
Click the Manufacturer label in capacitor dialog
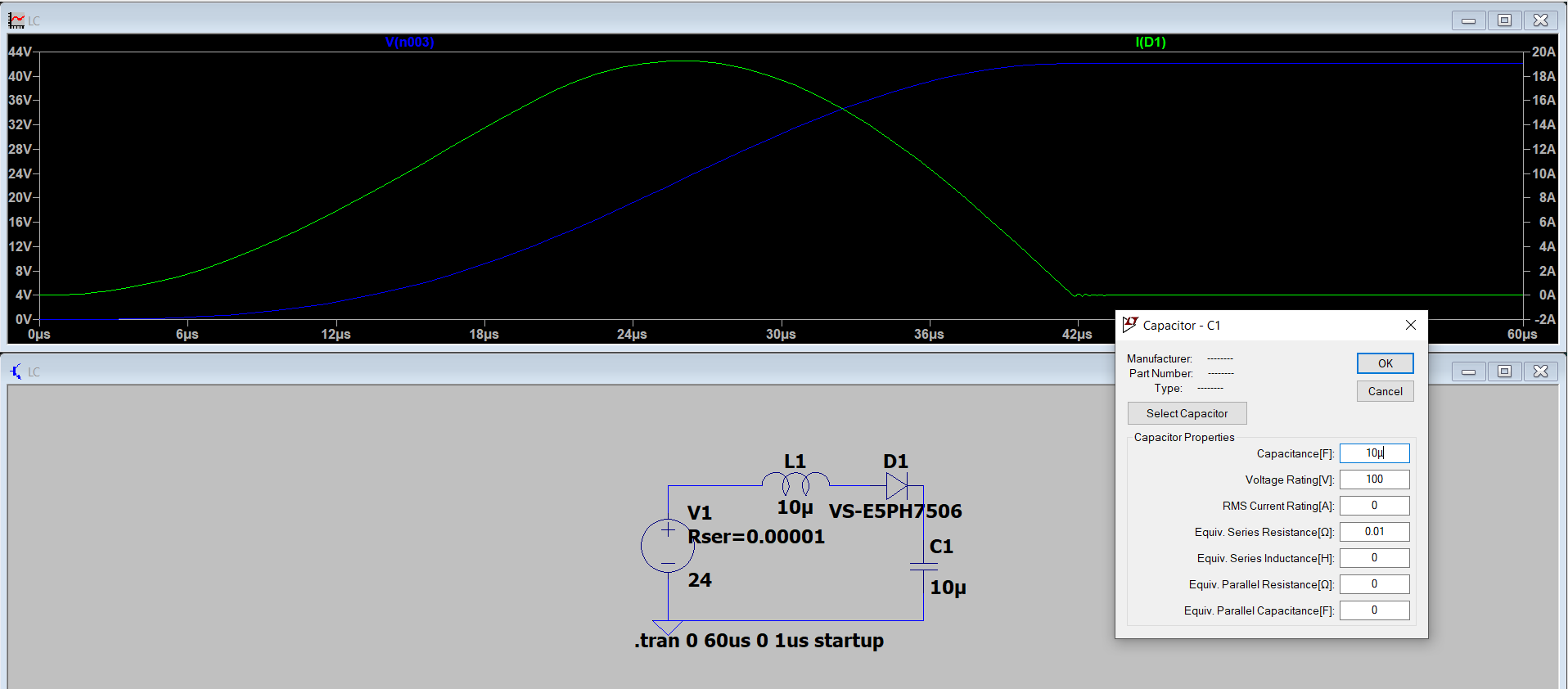click(x=1159, y=358)
